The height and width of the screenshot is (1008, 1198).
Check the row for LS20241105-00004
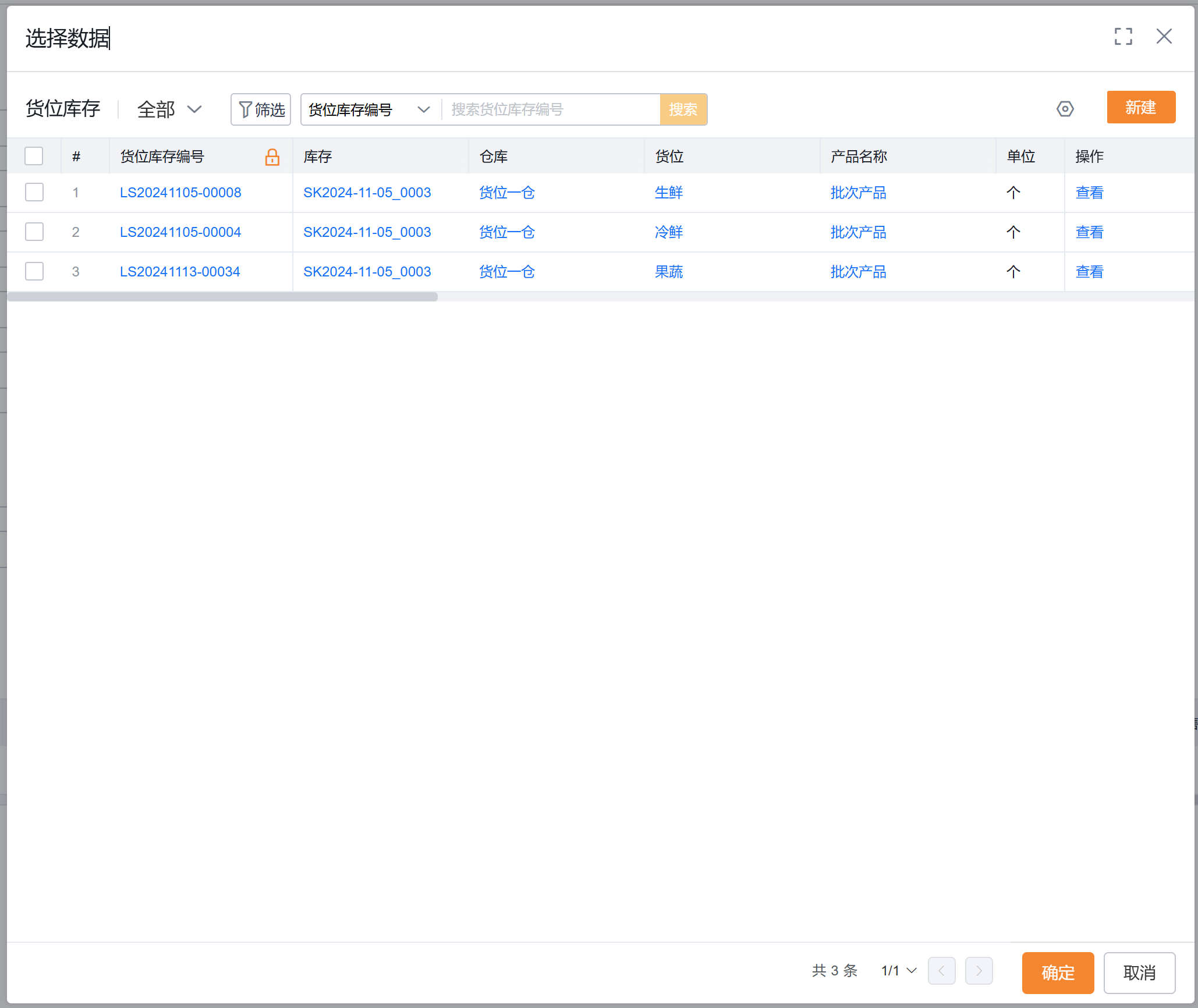pos(34,232)
